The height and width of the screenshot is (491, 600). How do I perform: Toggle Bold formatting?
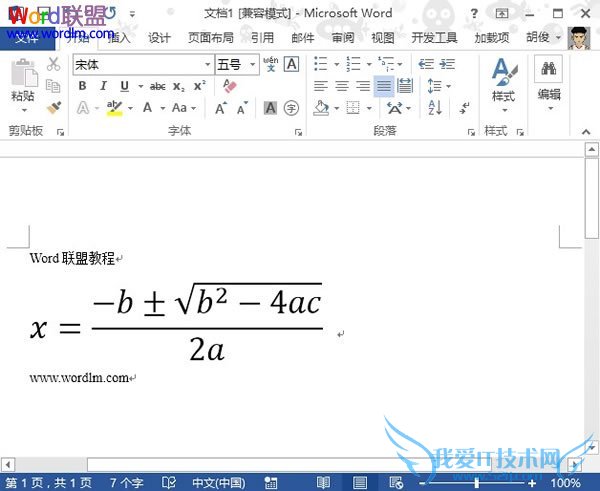[82, 86]
